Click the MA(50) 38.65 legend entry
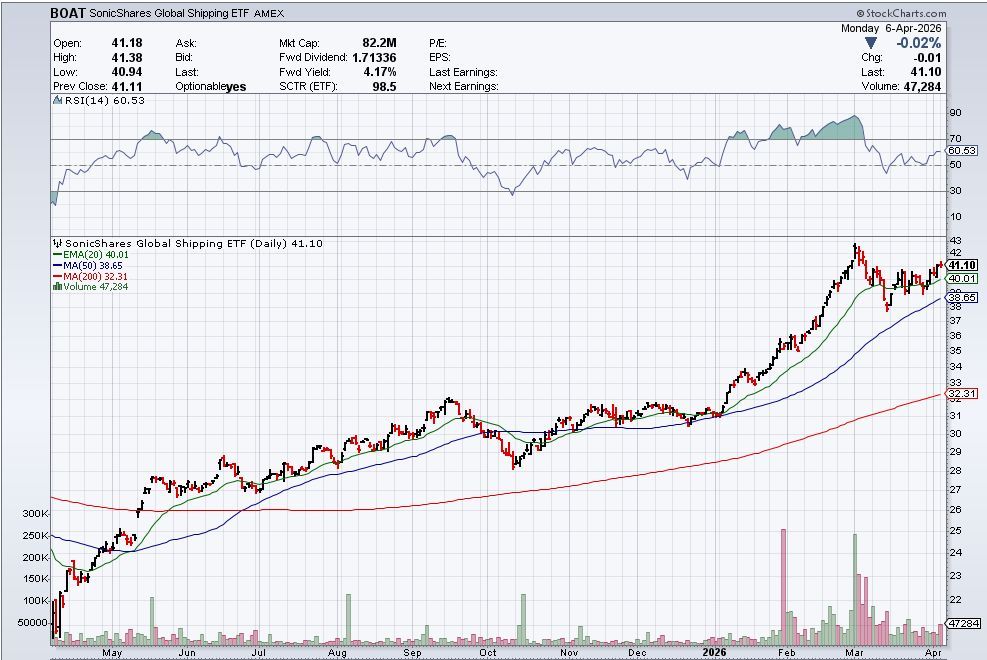This screenshot has height=660, width=987. click(87, 266)
